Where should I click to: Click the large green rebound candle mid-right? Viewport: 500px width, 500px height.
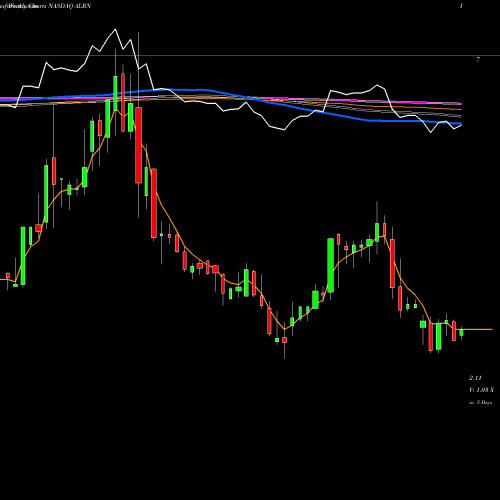coord(331,265)
